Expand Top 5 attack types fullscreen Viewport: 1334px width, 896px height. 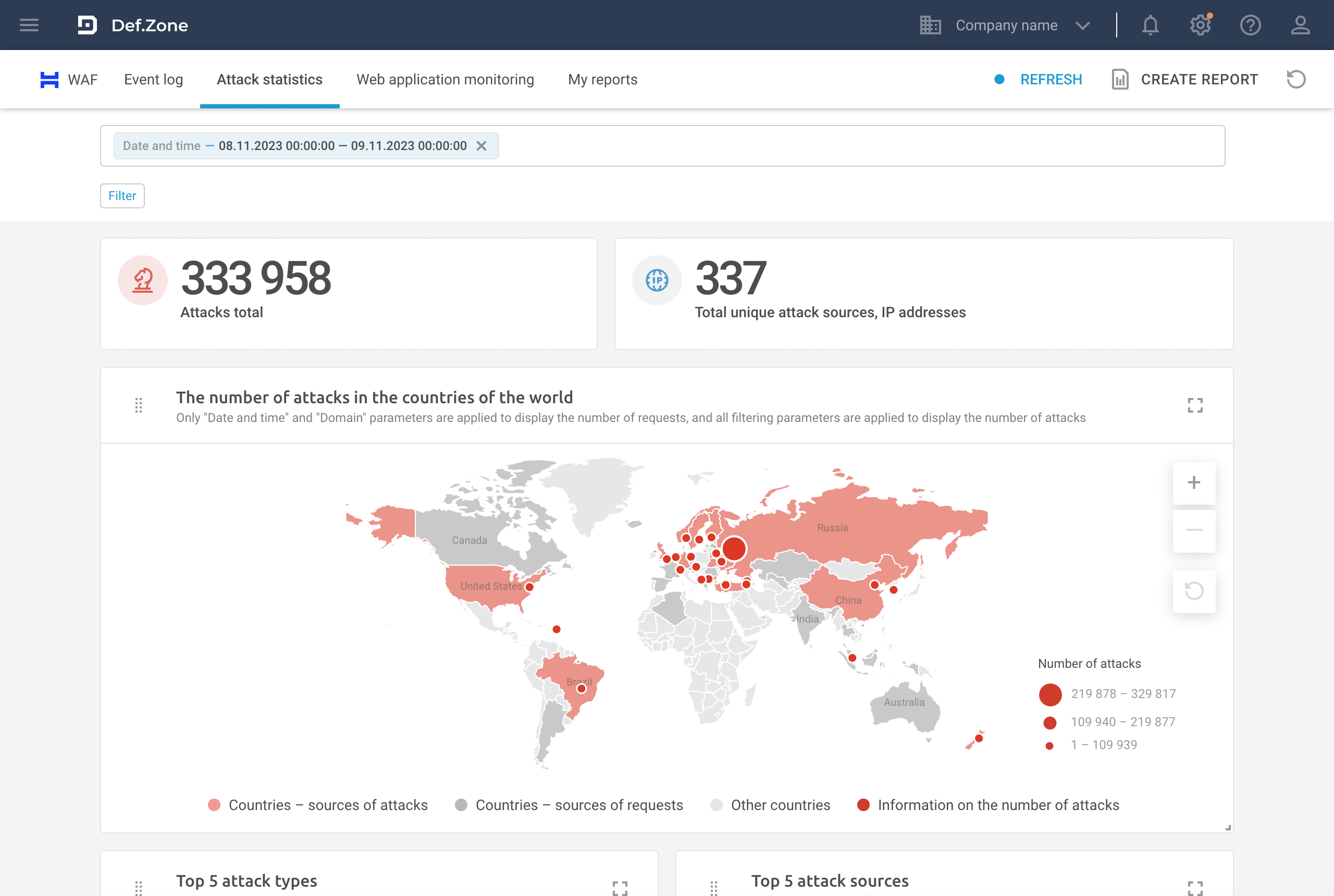click(620, 888)
